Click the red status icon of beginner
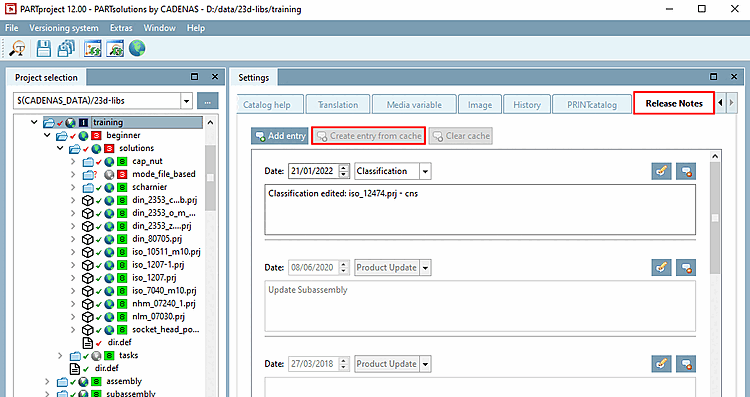 [x=96, y=135]
